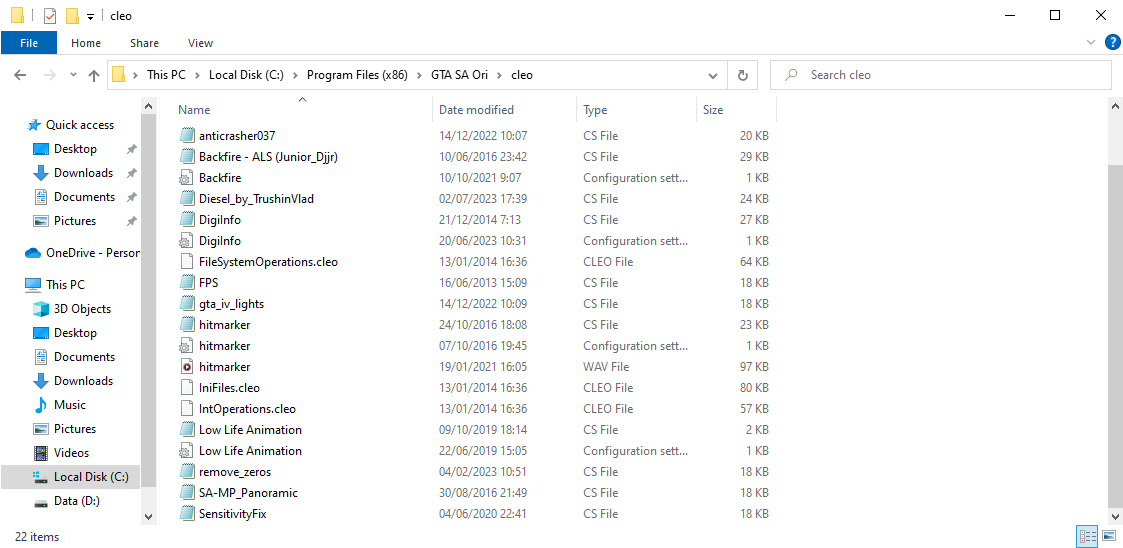Click the SensitivityFix file icon
The image size is (1123, 548).
click(186, 514)
